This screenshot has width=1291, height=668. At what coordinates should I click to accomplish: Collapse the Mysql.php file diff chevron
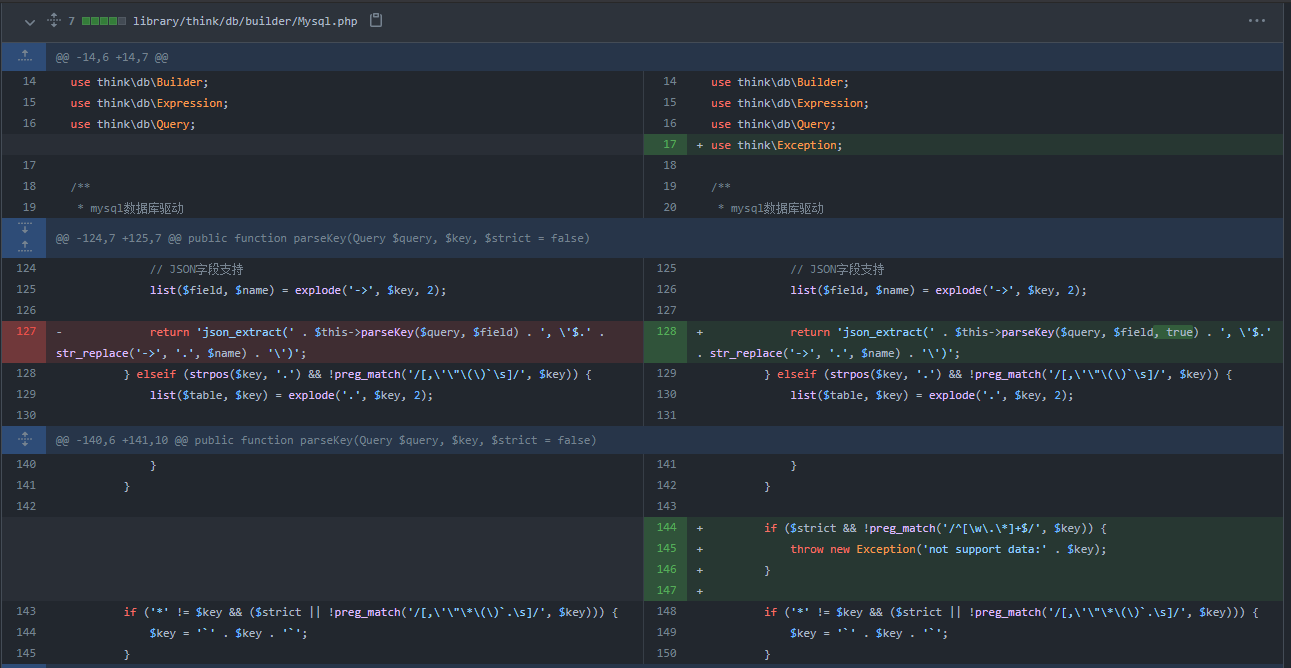click(30, 21)
